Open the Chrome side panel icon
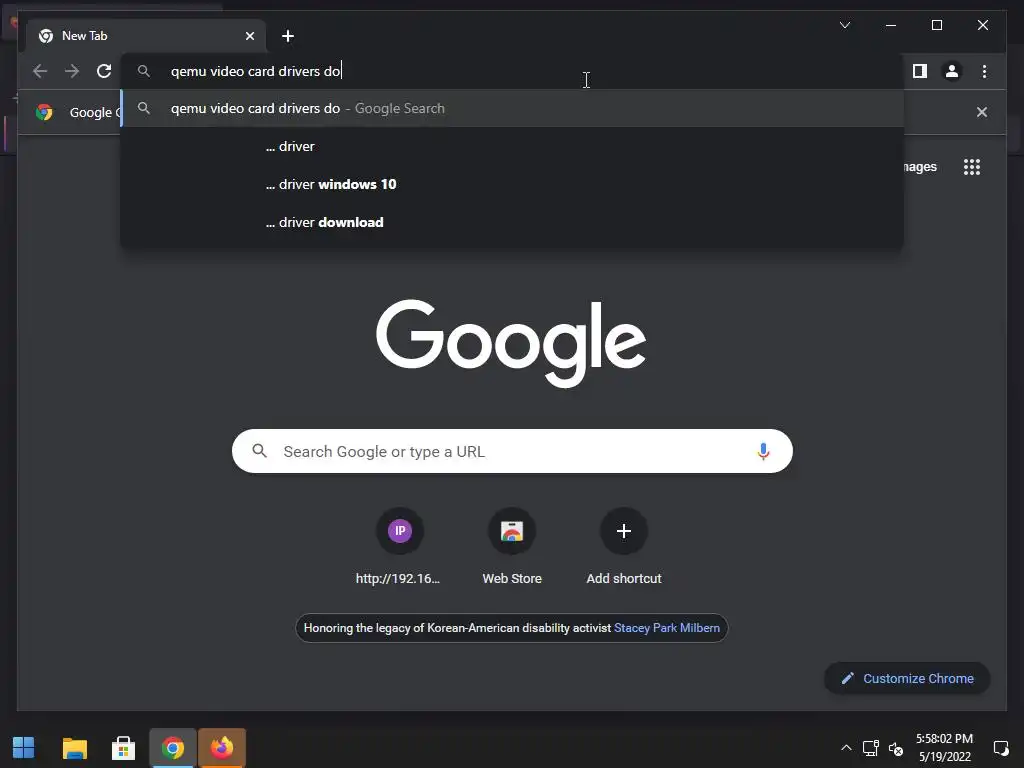This screenshot has width=1024, height=768. (920, 71)
